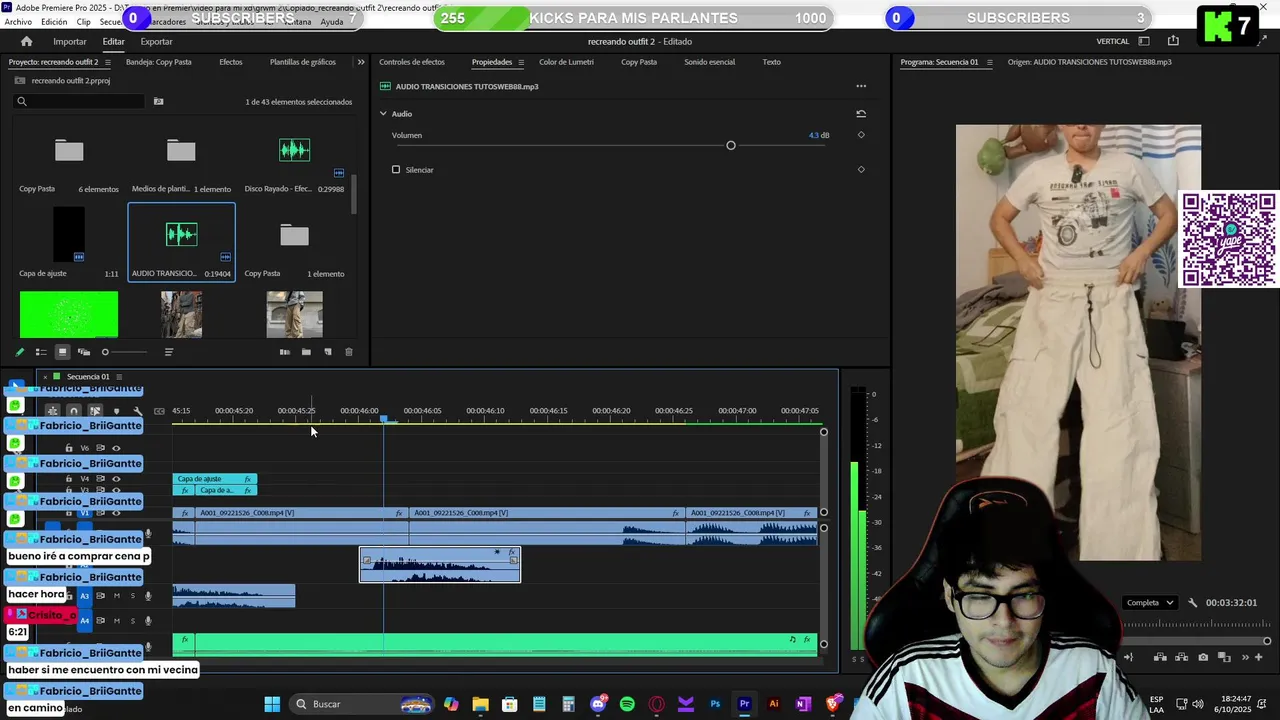Switch to Color de Lumetri tab

point(566,62)
